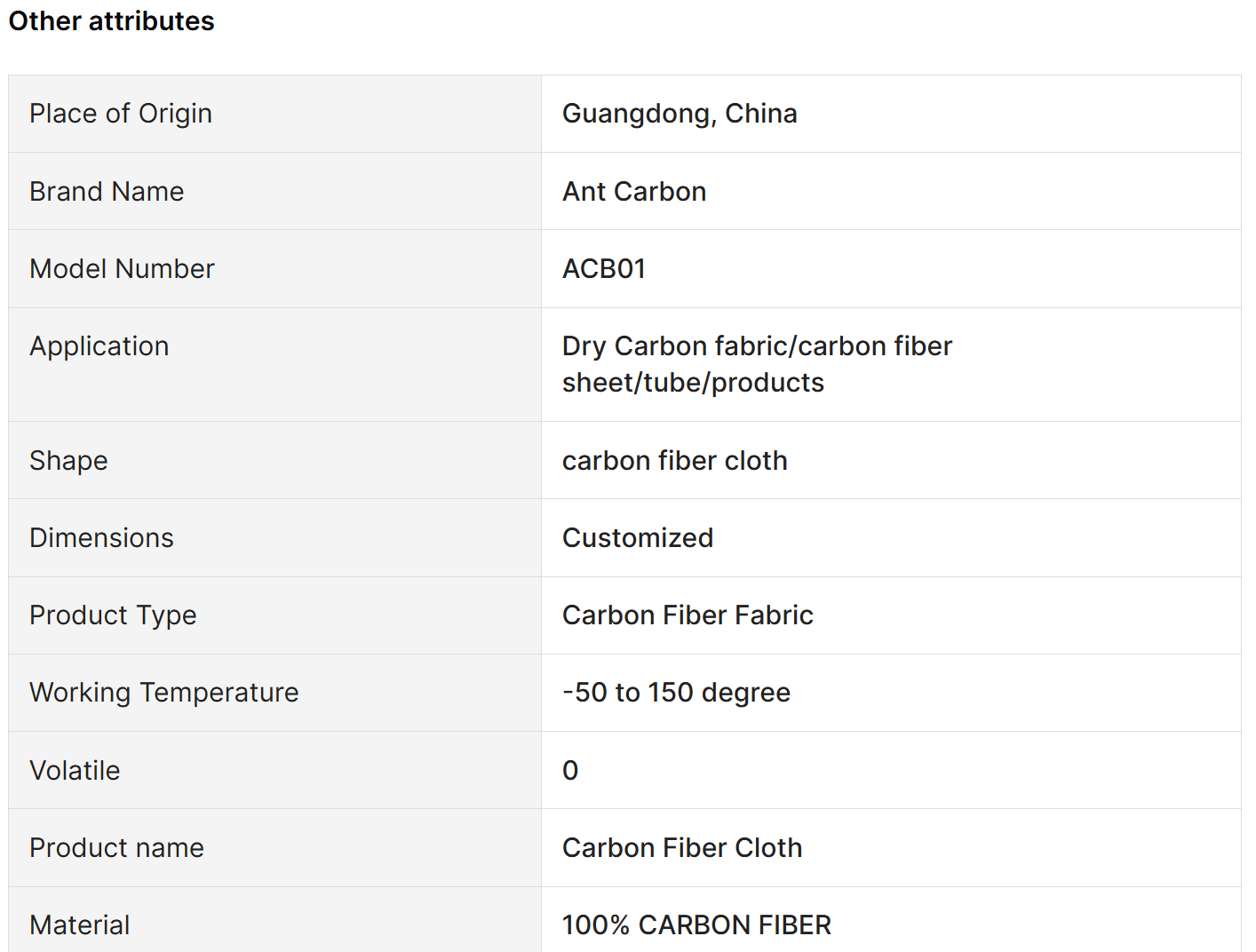Click the '100% CARBON FIBER' material value
Image resolution: width=1256 pixels, height=952 pixels.
696,925
